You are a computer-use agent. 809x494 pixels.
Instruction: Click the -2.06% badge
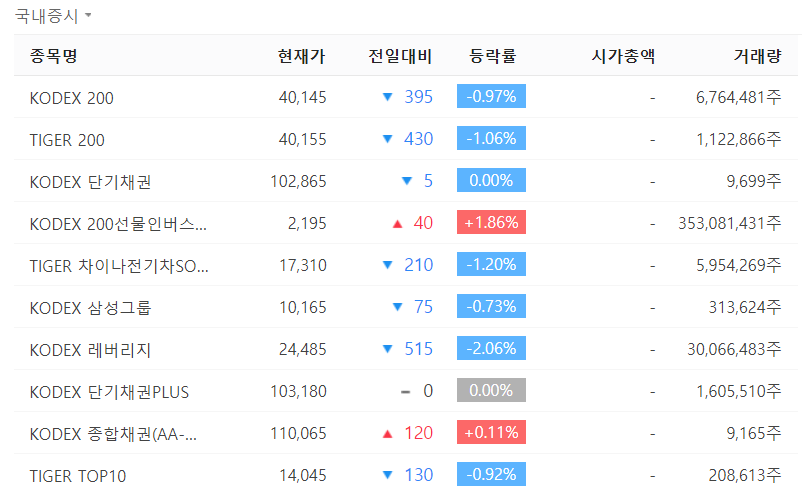pos(491,348)
